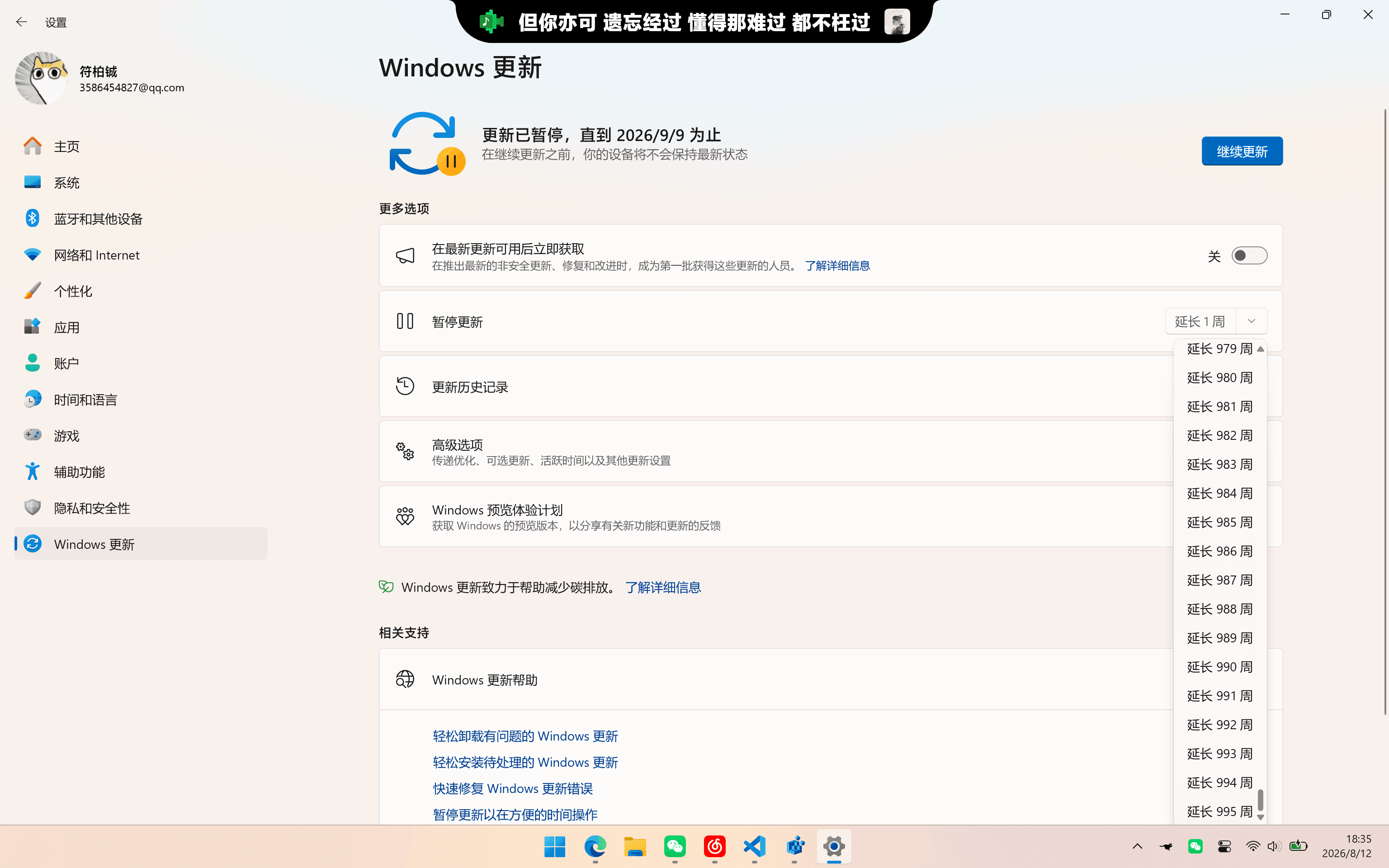The image size is (1389, 868).
Task: Select 蓝牙和其他设备 in the sidebar
Action: pos(141,219)
